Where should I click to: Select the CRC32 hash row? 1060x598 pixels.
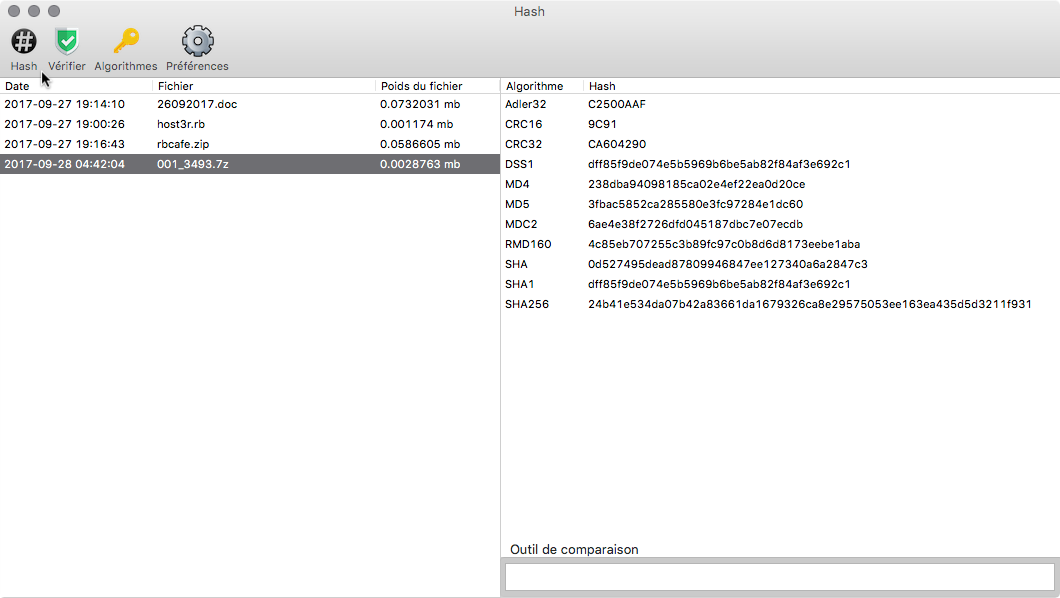[780, 144]
